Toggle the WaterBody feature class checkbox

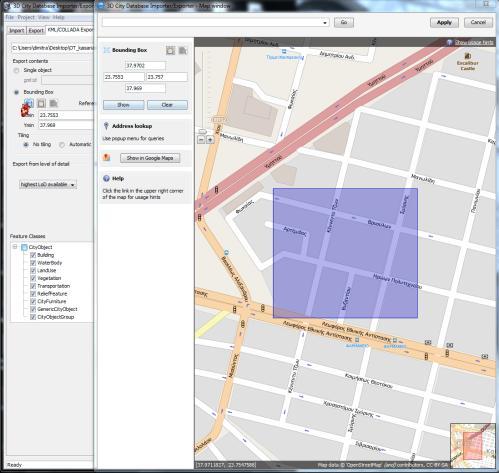[x=33, y=263]
